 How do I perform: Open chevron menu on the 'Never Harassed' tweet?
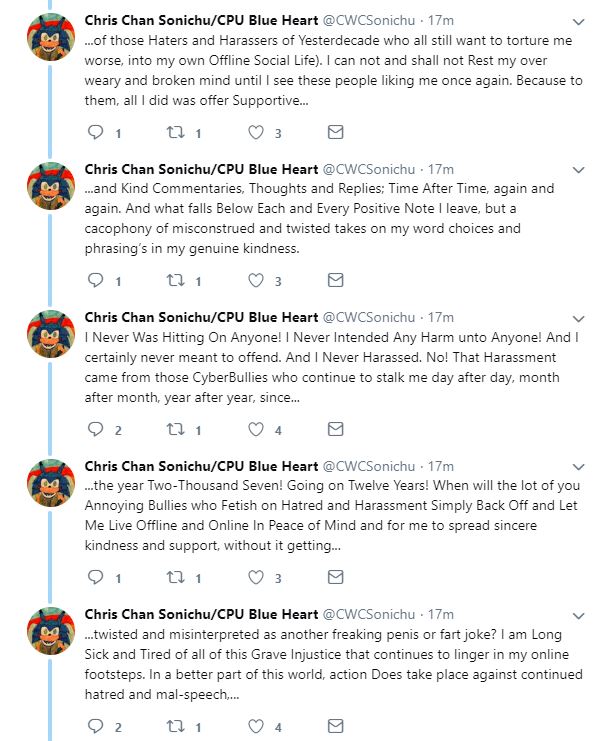point(579,319)
